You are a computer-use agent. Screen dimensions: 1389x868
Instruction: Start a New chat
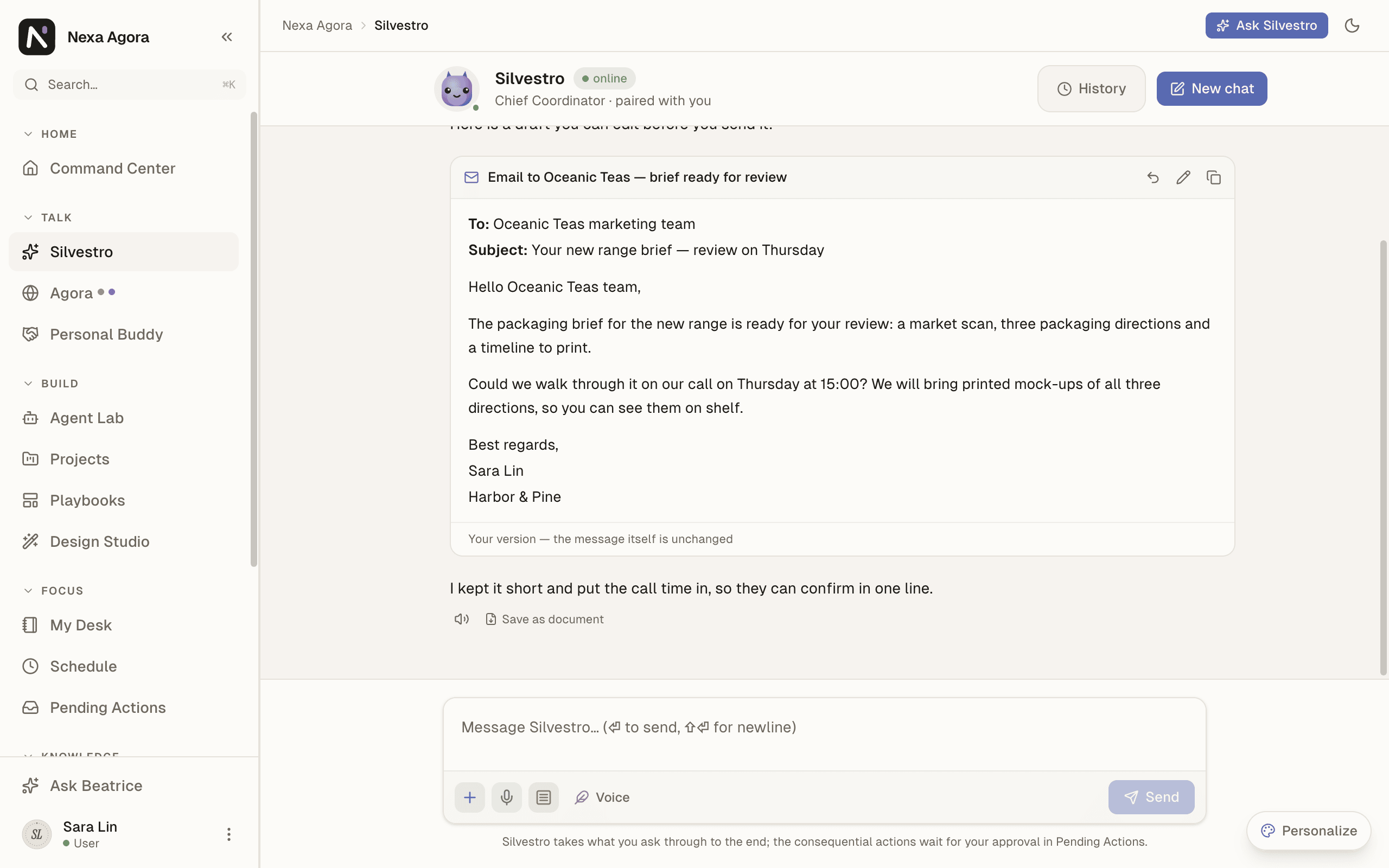[1212, 88]
